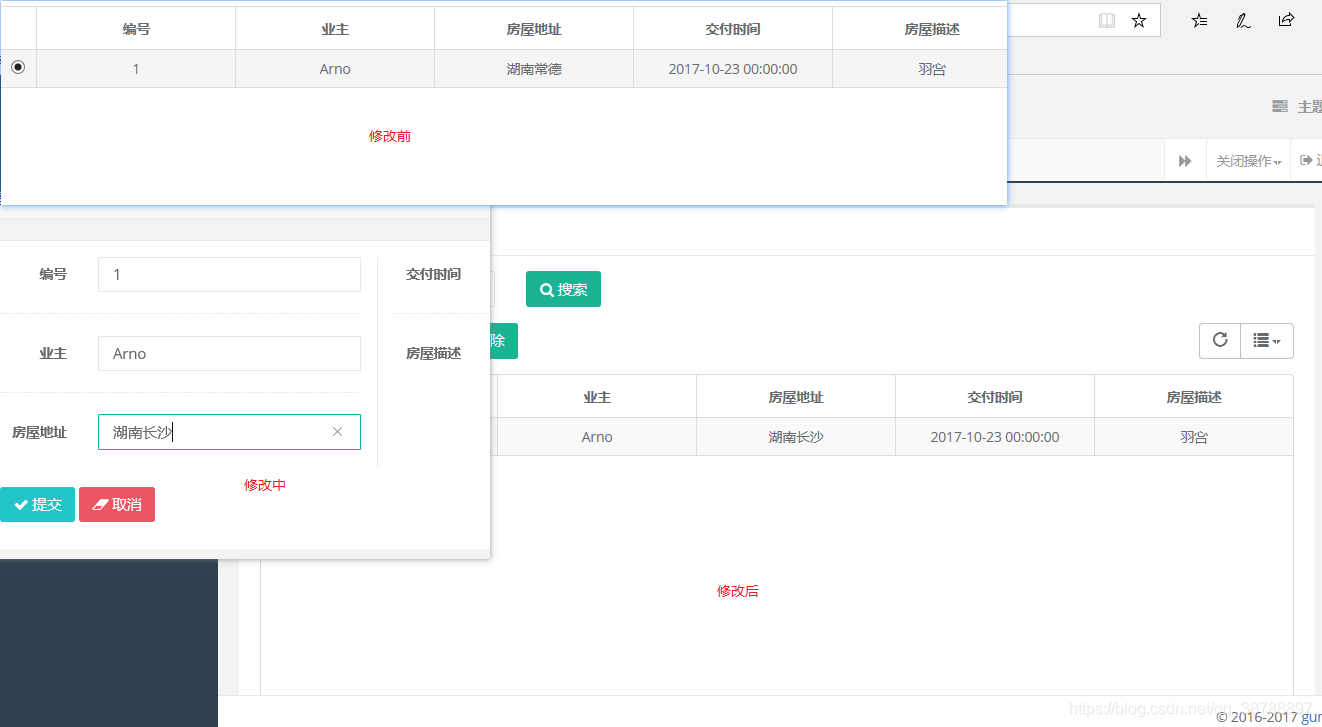The height and width of the screenshot is (727, 1322).
Task: Click the 房屋地址 column header in top table
Action: 534,29
